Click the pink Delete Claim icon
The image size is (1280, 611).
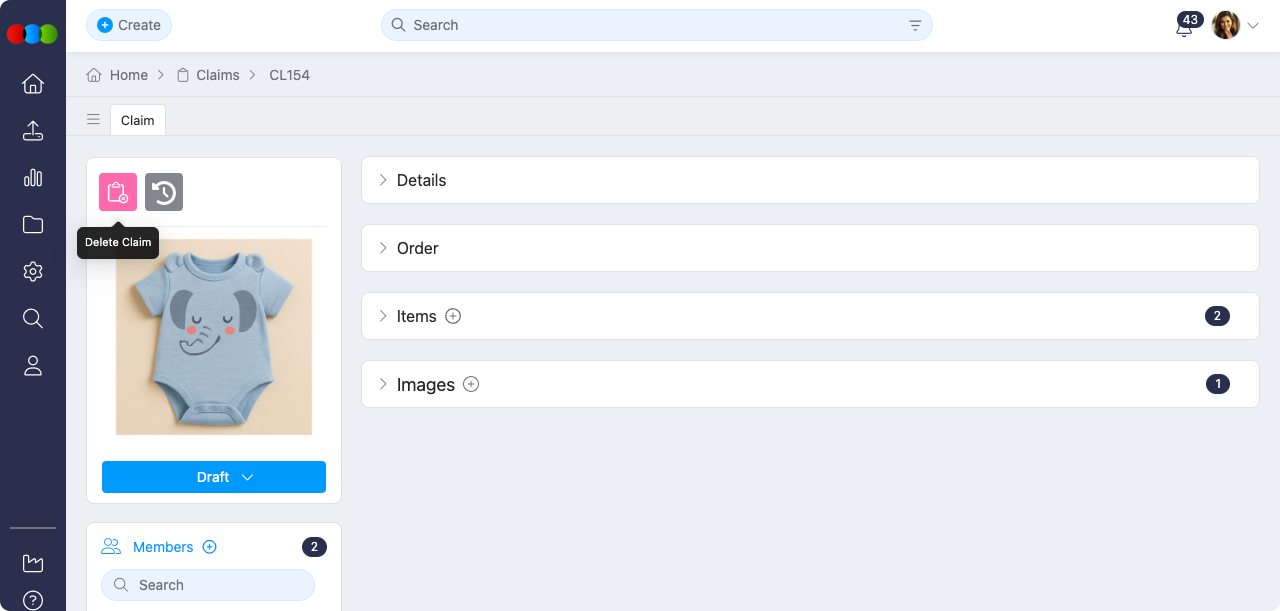tap(118, 192)
